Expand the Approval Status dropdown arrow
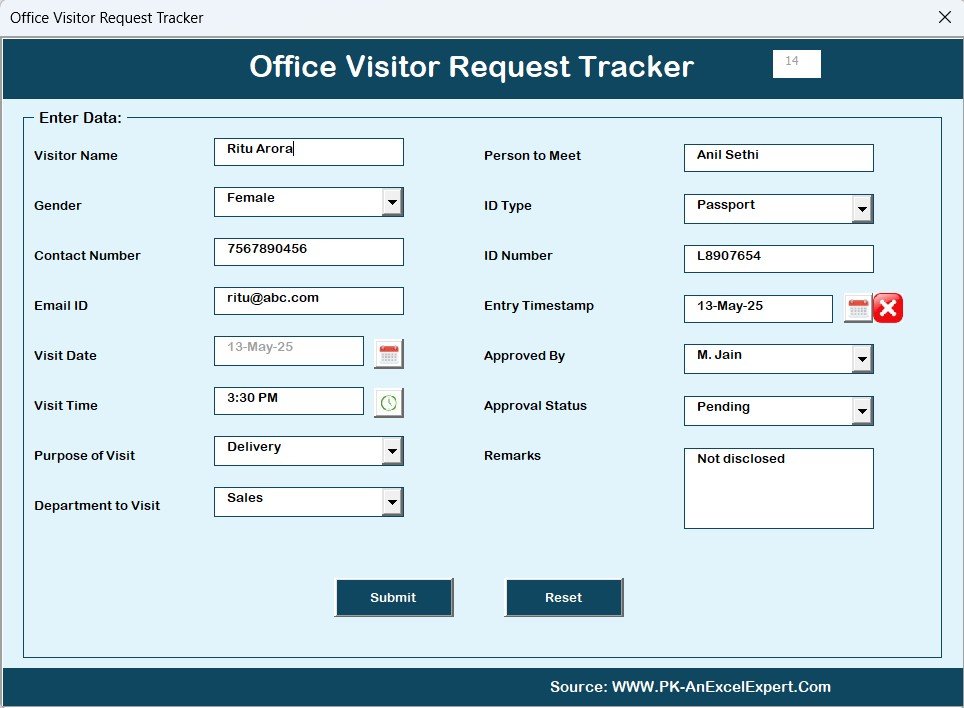 click(x=862, y=411)
